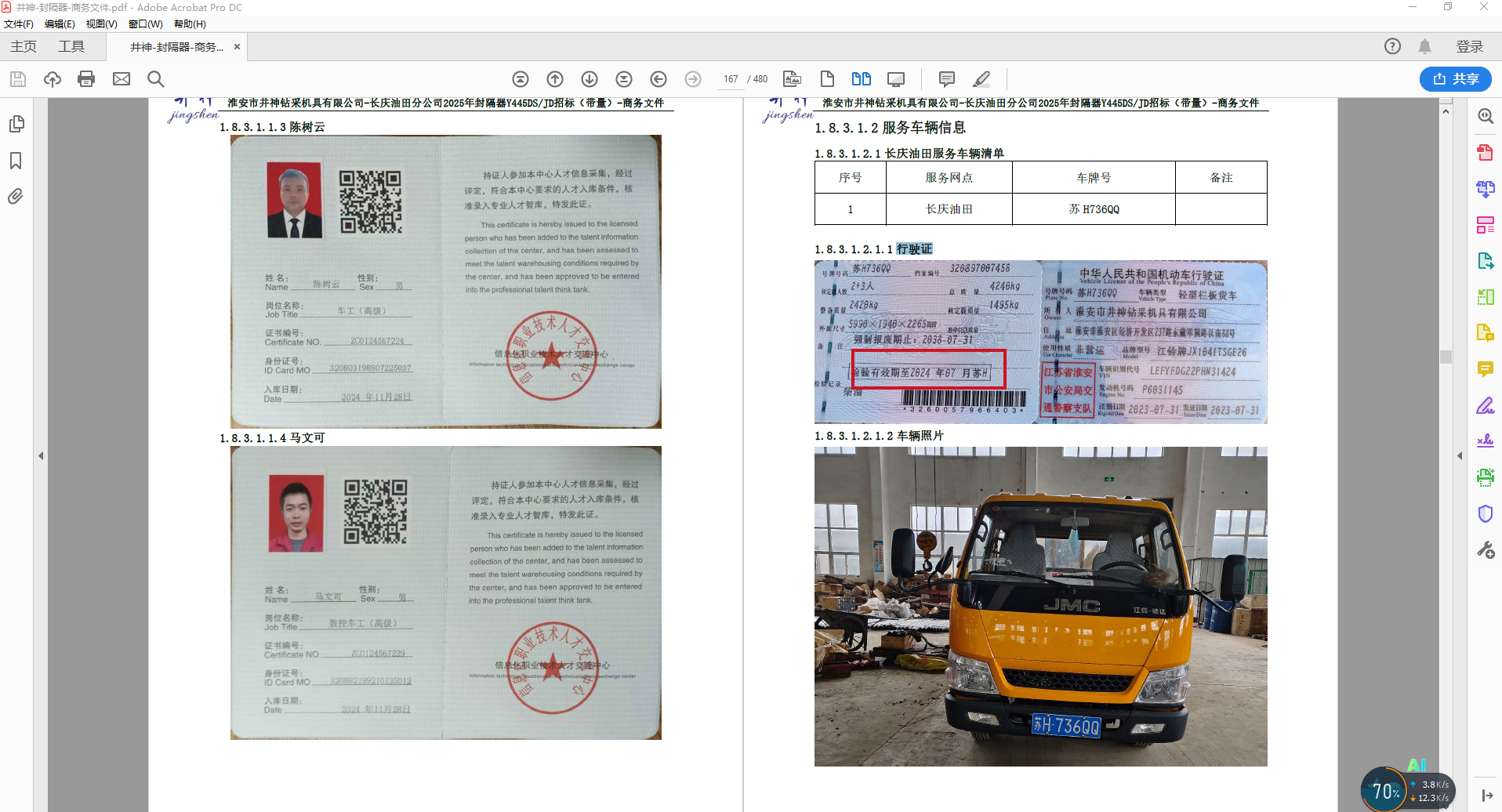This screenshot has width=1502, height=812.
Task: Go back to previous view
Action: coord(658,79)
